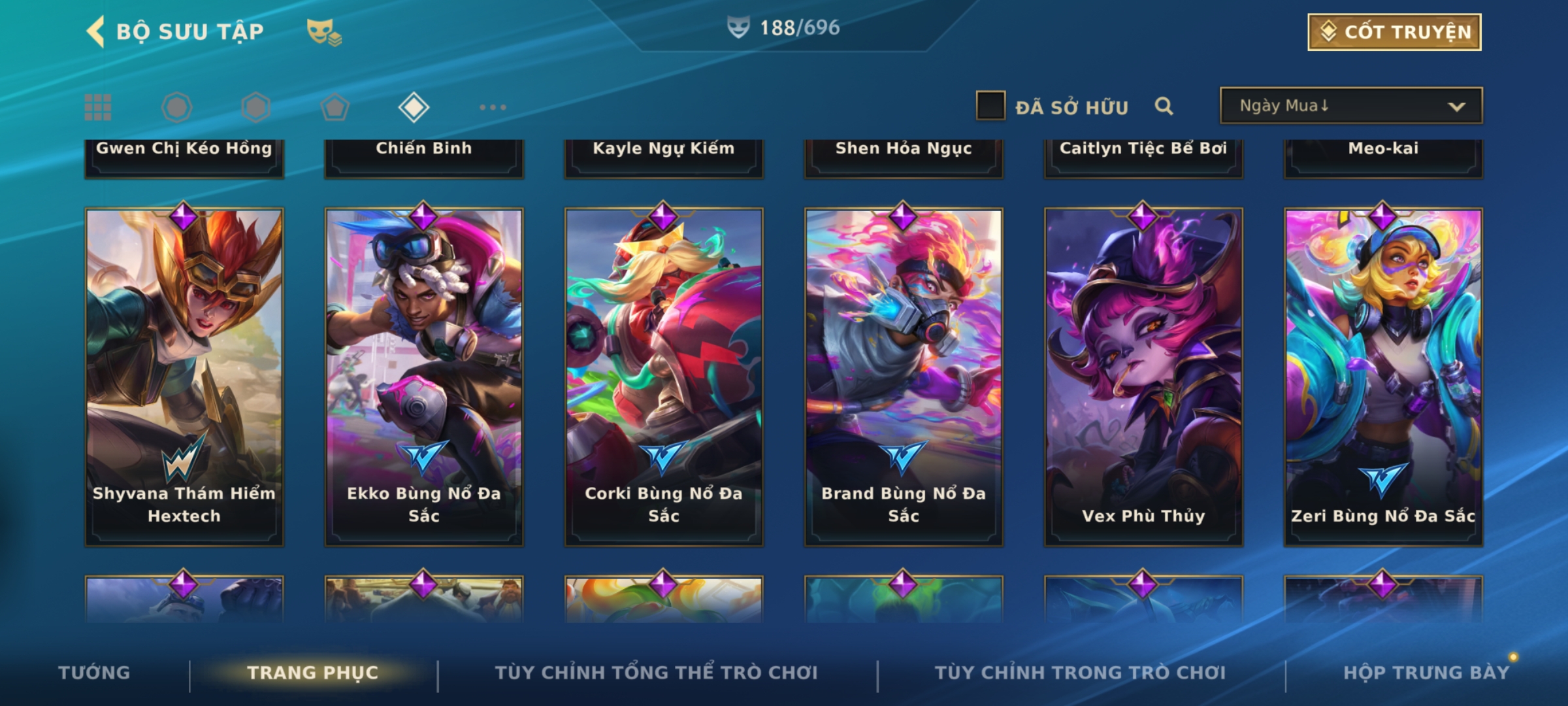Screen dimensions: 1568x706
Task: Select the diamond rarity filter icon
Action: pos(414,107)
